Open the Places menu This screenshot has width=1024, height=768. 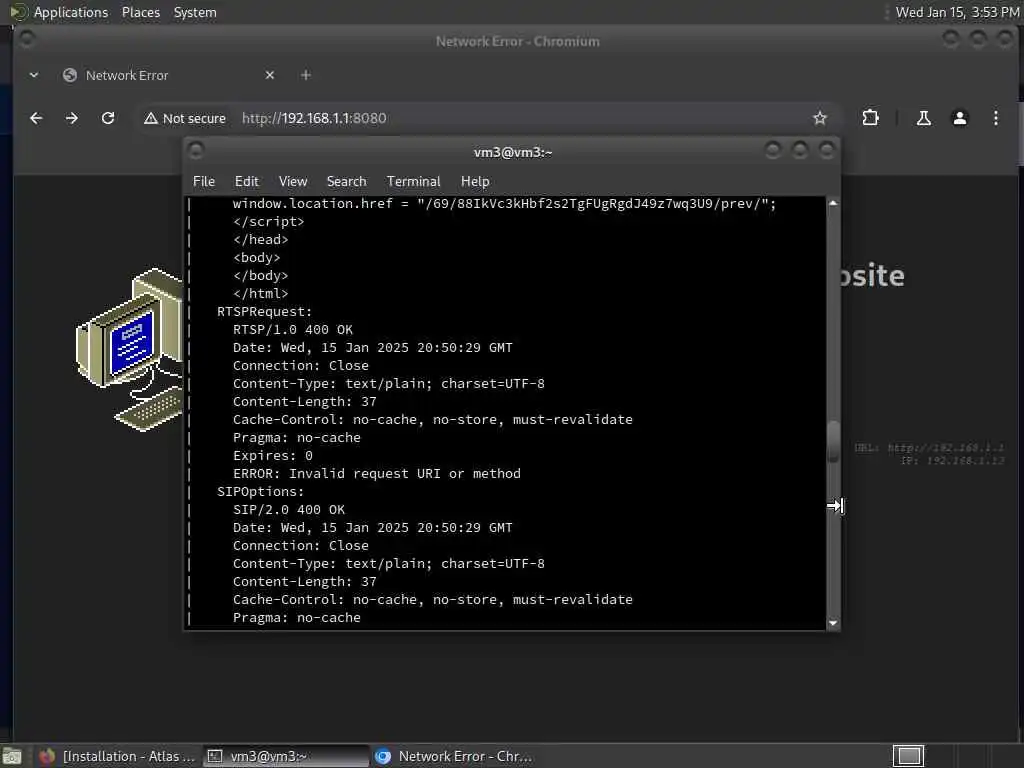tap(141, 12)
